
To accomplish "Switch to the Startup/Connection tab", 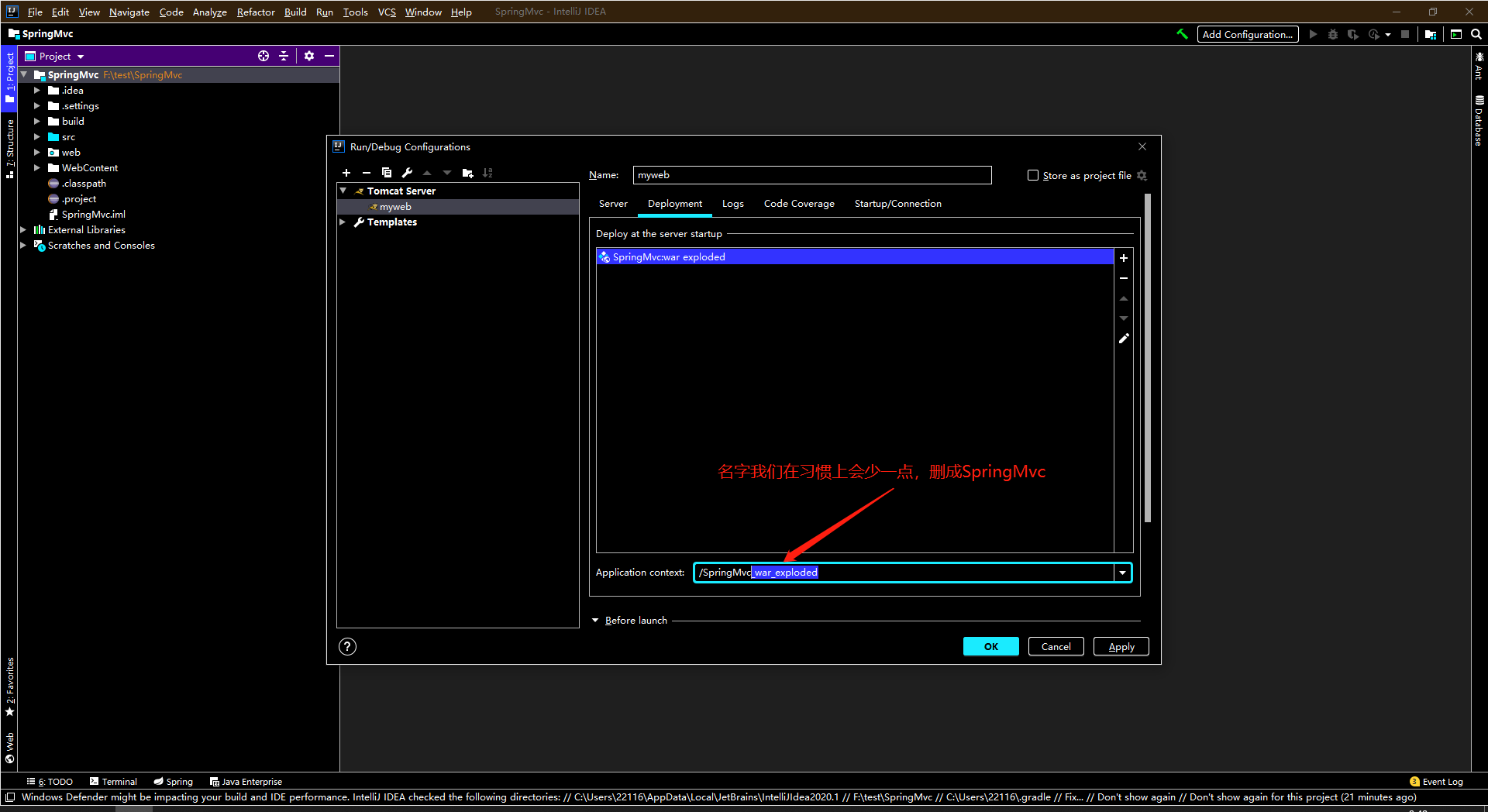I will [x=897, y=203].
